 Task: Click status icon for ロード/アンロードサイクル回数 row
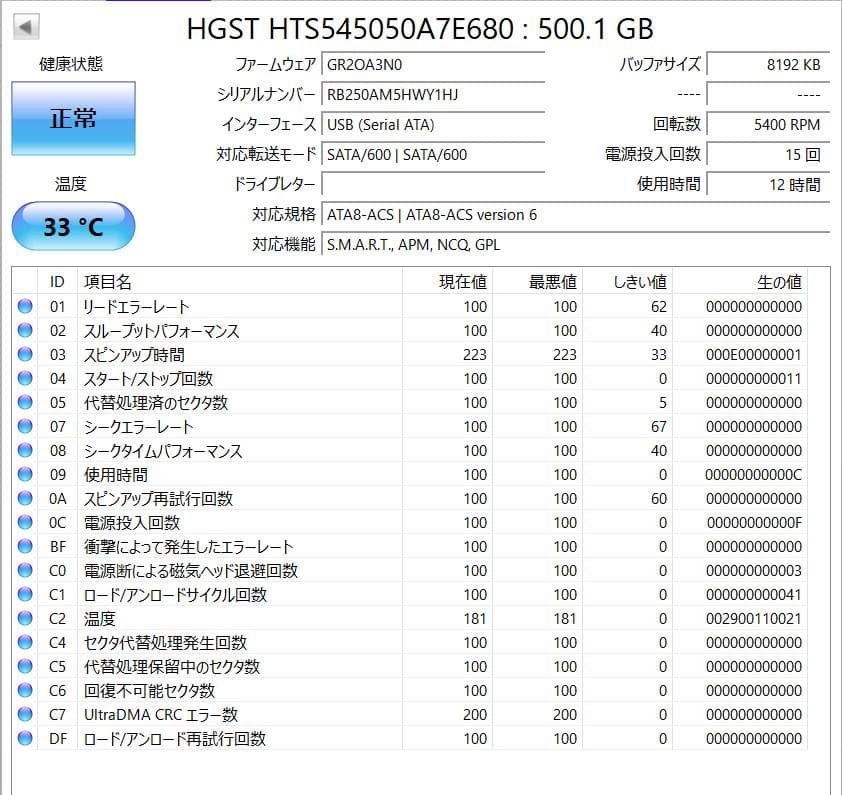pyautogui.click(x=25, y=594)
